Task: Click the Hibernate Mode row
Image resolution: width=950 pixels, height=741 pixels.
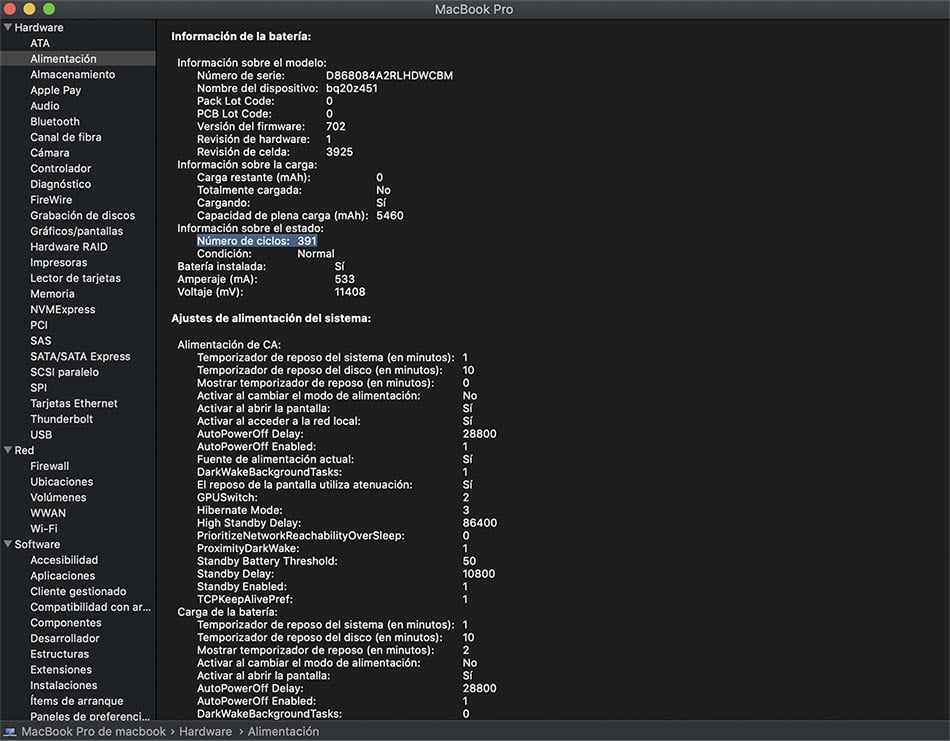Action: coord(333,510)
